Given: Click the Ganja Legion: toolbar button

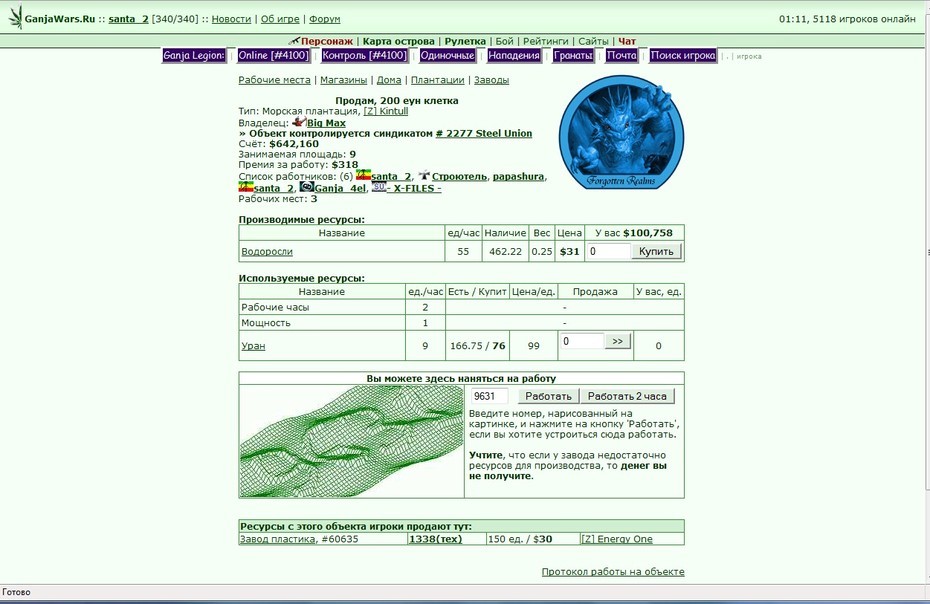Looking at the screenshot, I should click(x=194, y=56).
